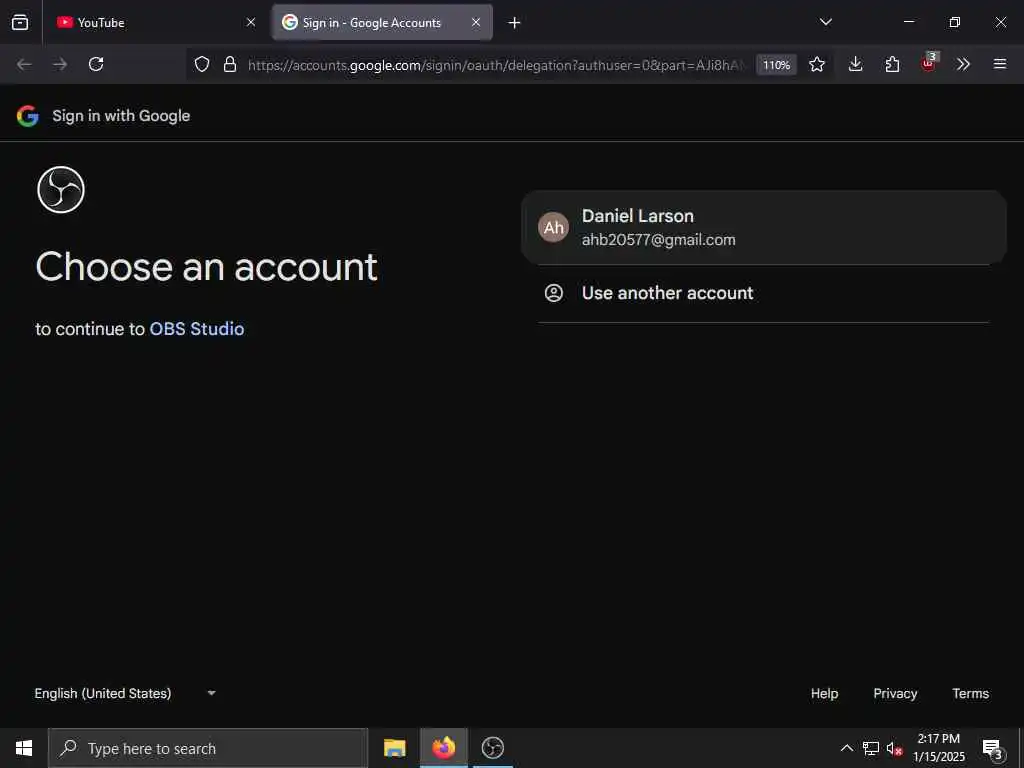
Task: Restore down the Firefox window
Action: tap(955, 22)
